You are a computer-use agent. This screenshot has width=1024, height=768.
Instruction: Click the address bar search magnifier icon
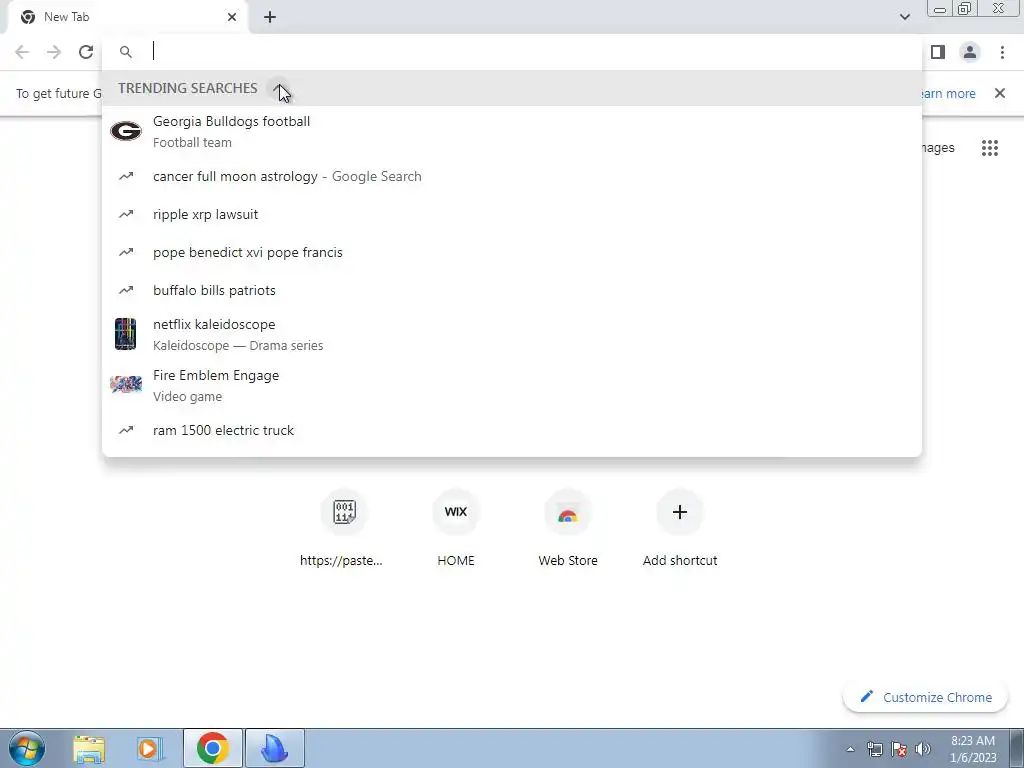point(126,52)
